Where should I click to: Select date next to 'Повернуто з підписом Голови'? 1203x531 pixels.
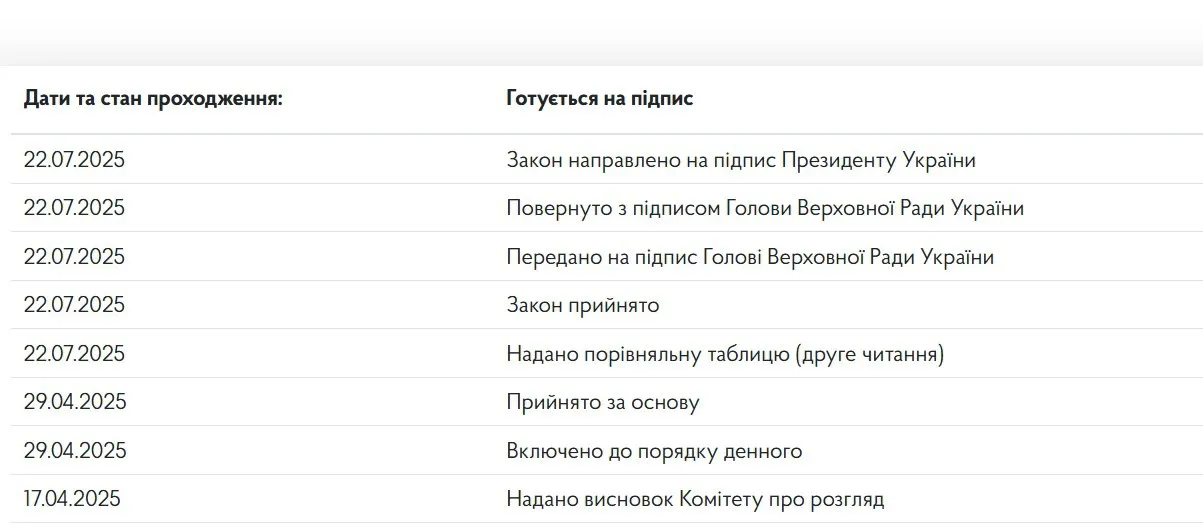(x=75, y=209)
